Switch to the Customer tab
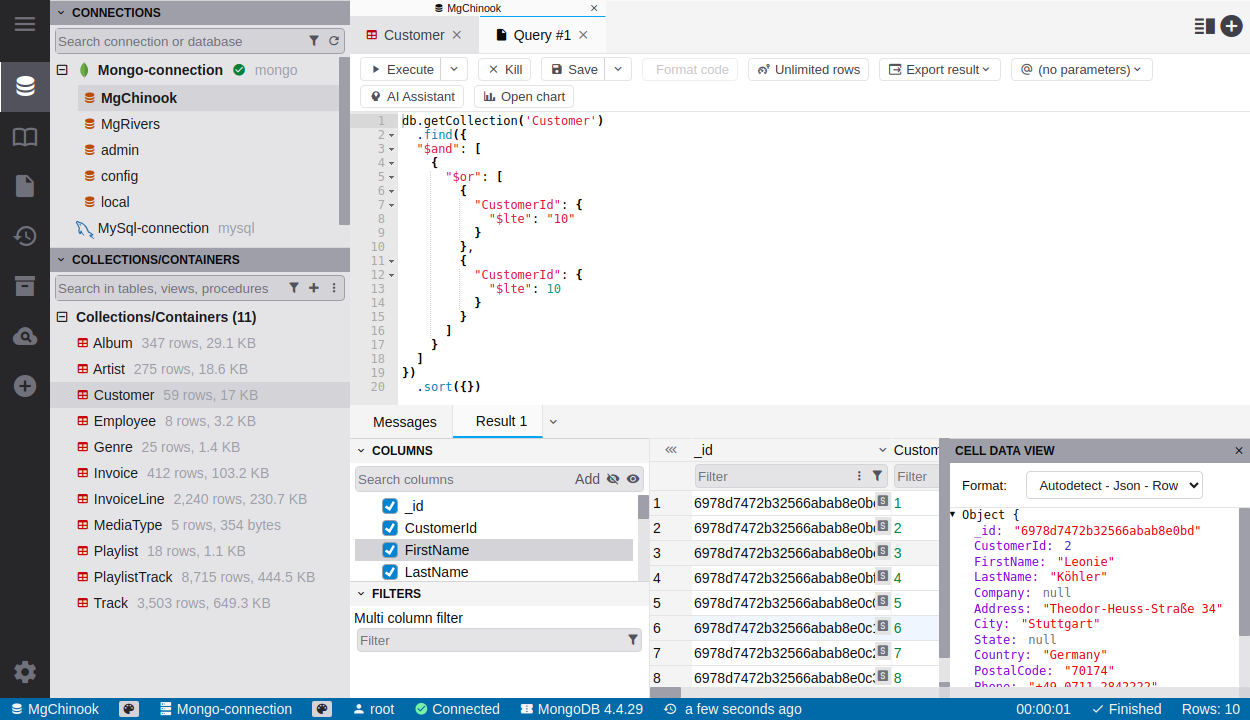 (413, 35)
